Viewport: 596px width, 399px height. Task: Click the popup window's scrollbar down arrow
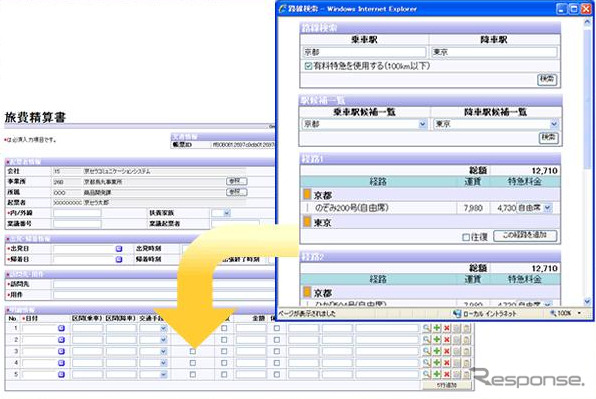(x=587, y=302)
